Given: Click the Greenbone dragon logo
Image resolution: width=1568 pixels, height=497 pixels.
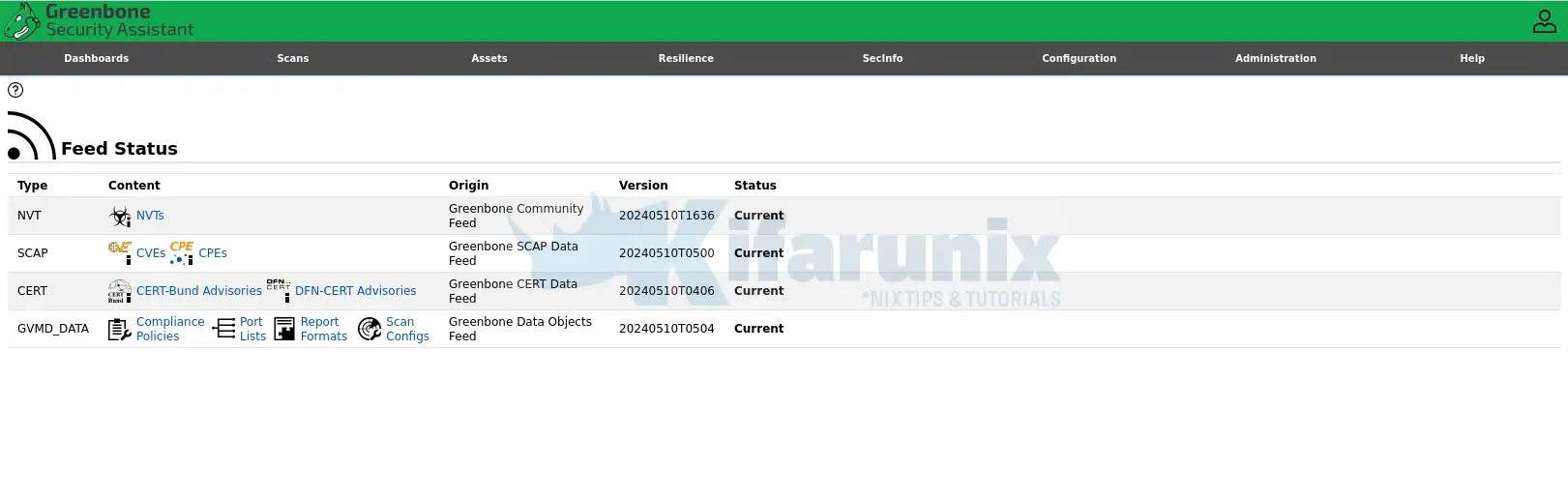Looking at the screenshot, I should tap(21, 20).
